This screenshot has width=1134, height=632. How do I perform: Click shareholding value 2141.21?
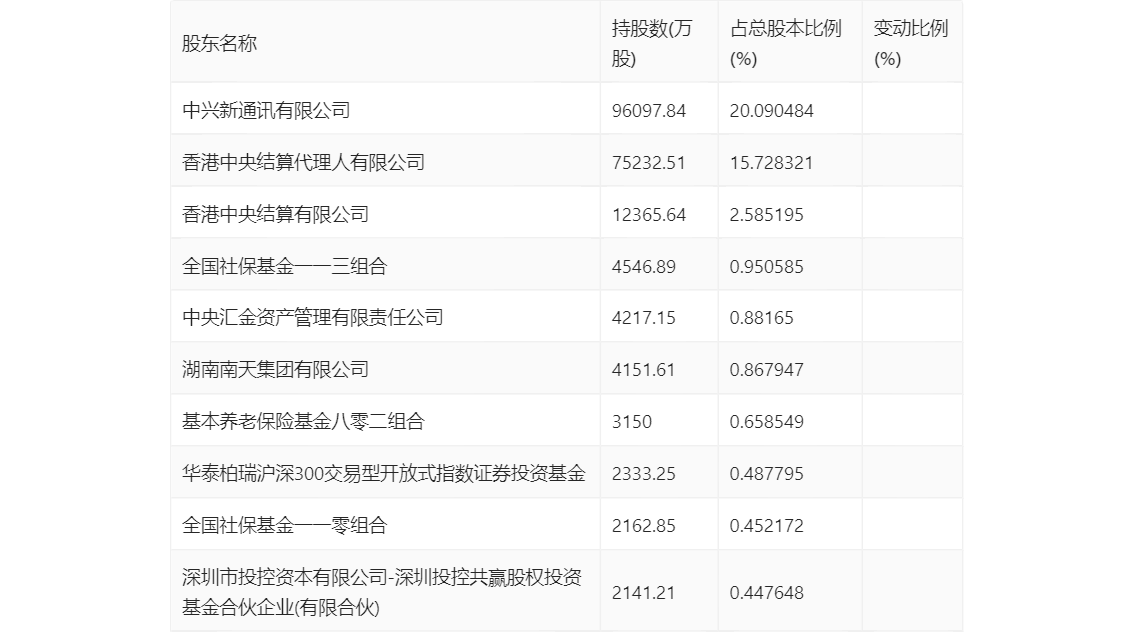pyautogui.click(x=643, y=593)
